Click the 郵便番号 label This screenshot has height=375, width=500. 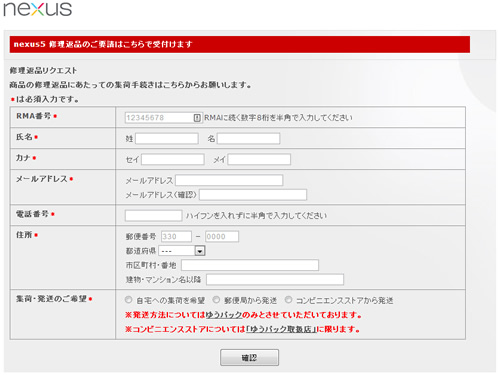pos(141,237)
